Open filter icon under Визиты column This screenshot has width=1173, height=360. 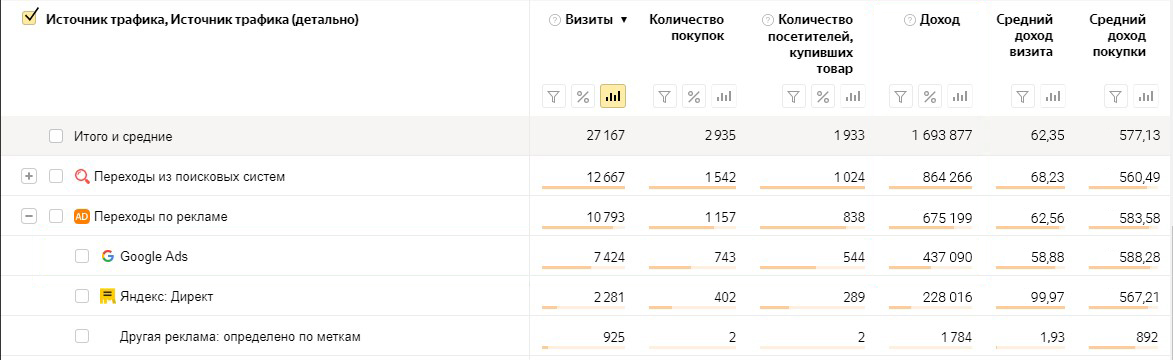point(554,97)
